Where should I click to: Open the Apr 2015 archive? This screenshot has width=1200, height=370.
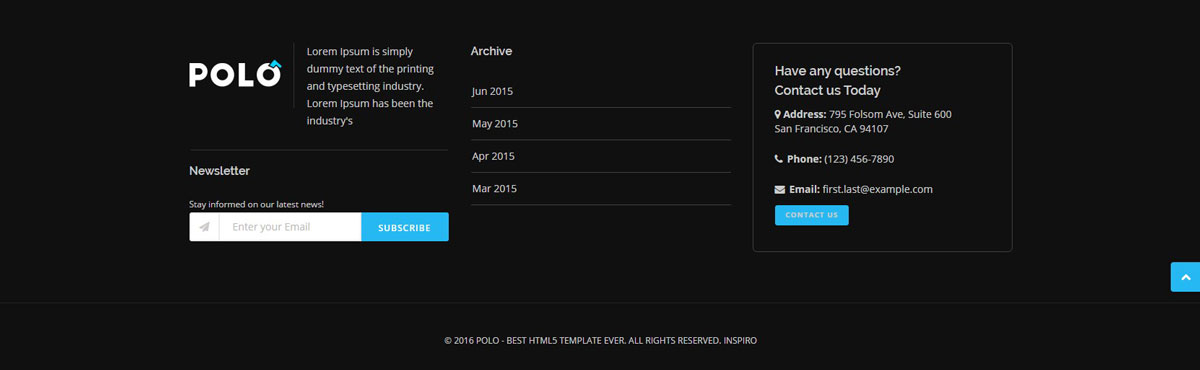tap(494, 156)
